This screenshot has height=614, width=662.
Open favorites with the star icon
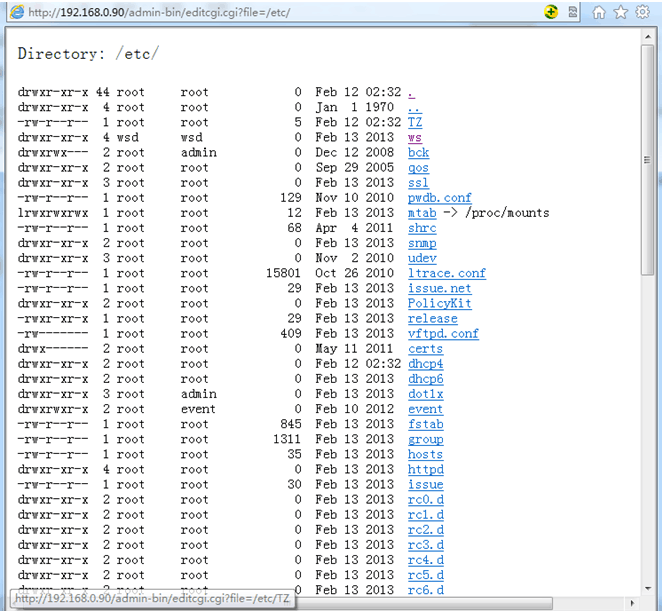(621, 12)
